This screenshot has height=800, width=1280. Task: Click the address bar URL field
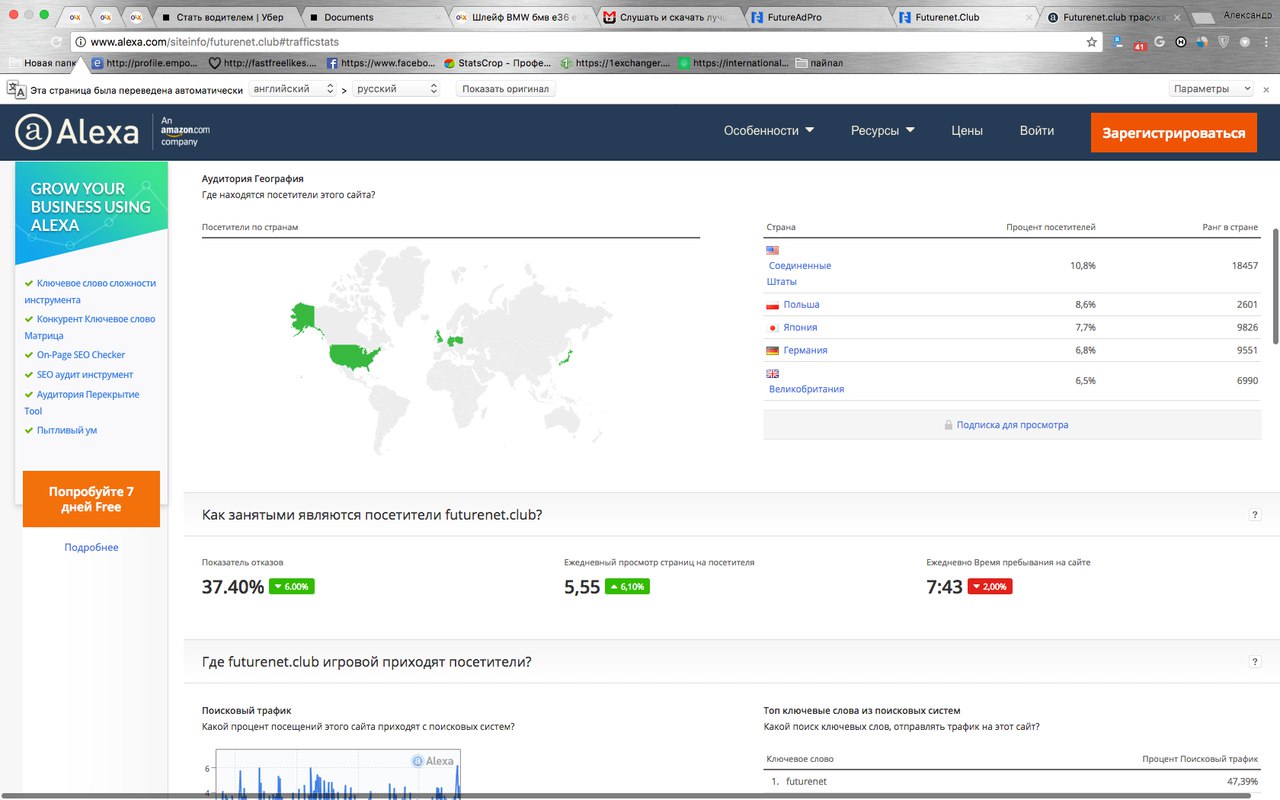[585, 42]
